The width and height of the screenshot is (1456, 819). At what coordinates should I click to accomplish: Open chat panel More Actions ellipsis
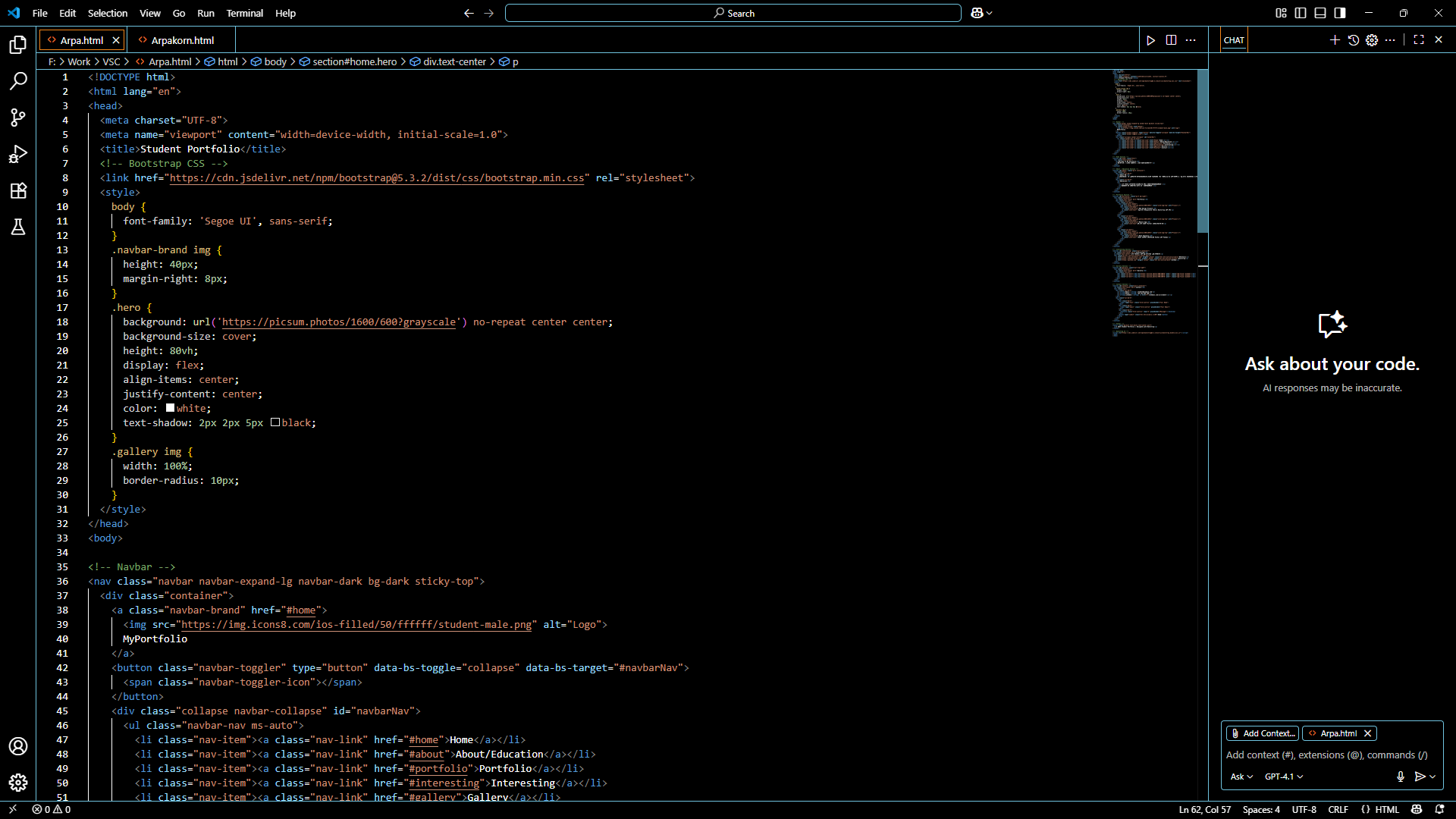pyautogui.click(x=1390, y=40)
